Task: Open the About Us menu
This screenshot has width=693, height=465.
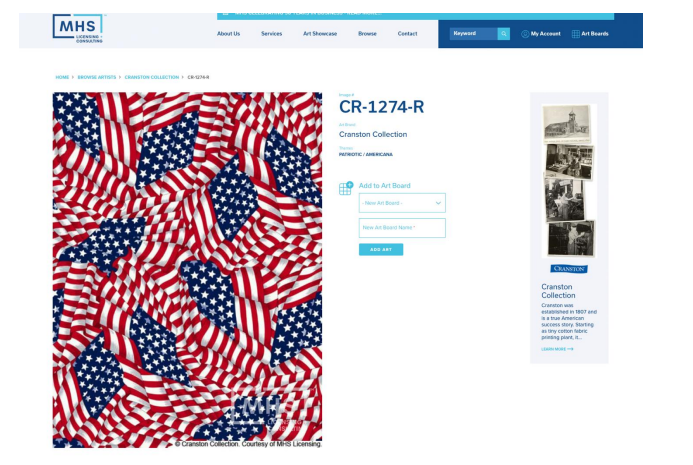Action: [228, 34]
